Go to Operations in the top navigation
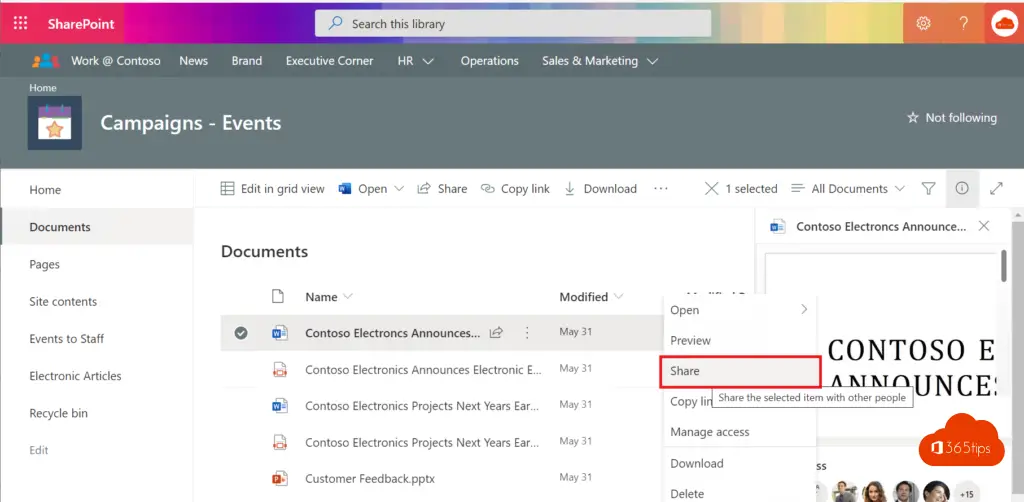1024x502 pixels. pyautogui.click(x=490, y=61)
